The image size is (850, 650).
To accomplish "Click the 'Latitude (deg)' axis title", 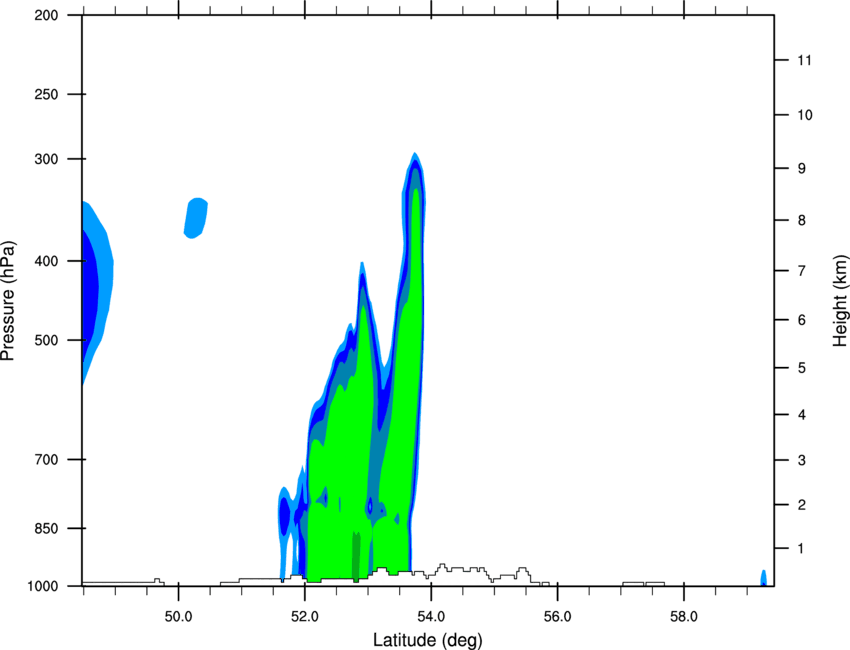I will point(427,640).
